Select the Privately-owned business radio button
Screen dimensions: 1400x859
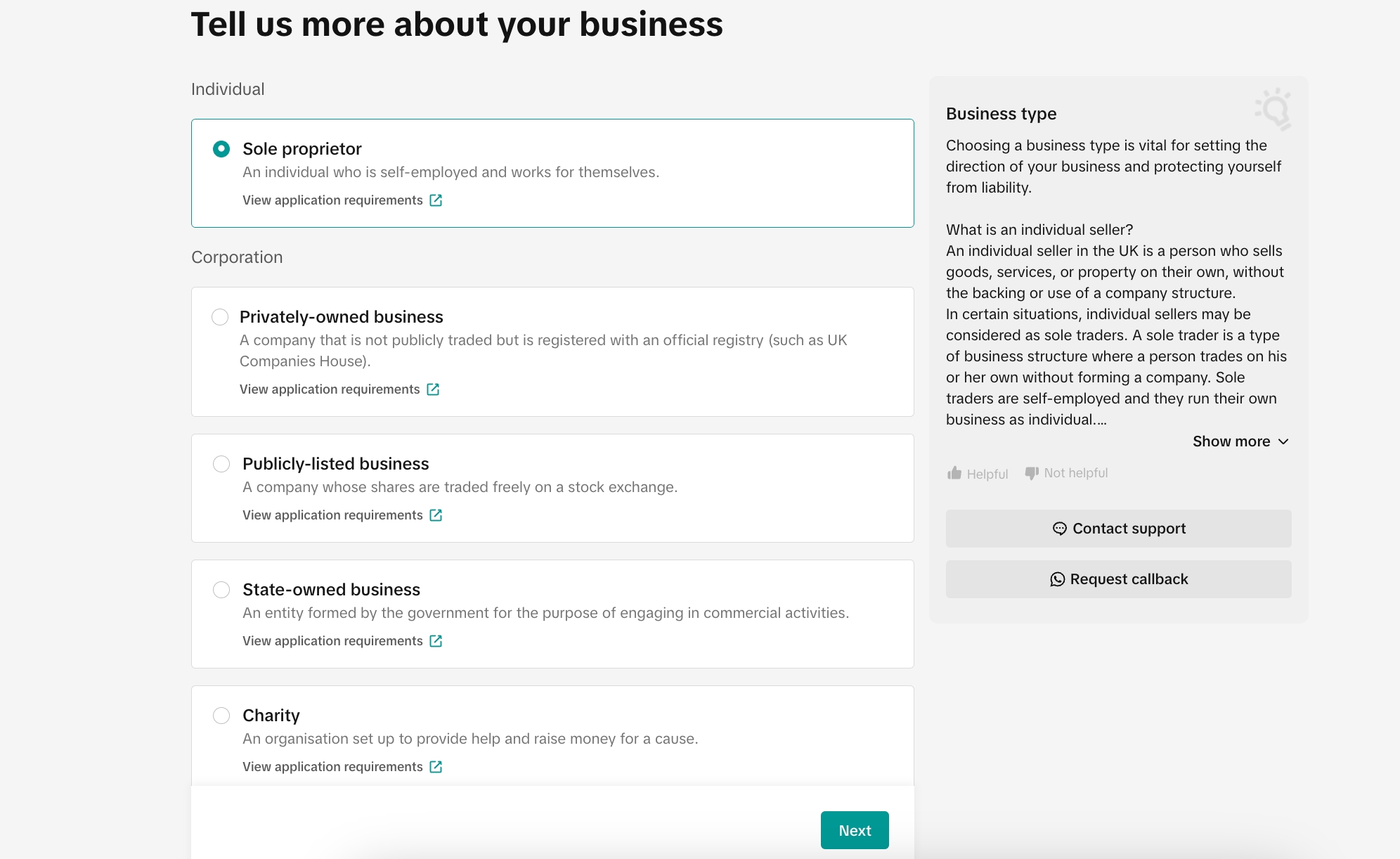(x=220, y=317)
